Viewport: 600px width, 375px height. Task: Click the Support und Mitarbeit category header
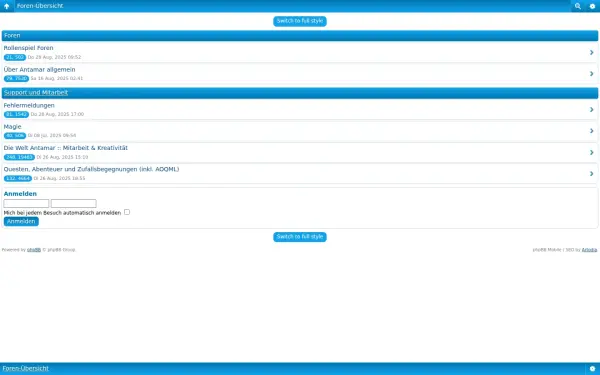[36, 93]
